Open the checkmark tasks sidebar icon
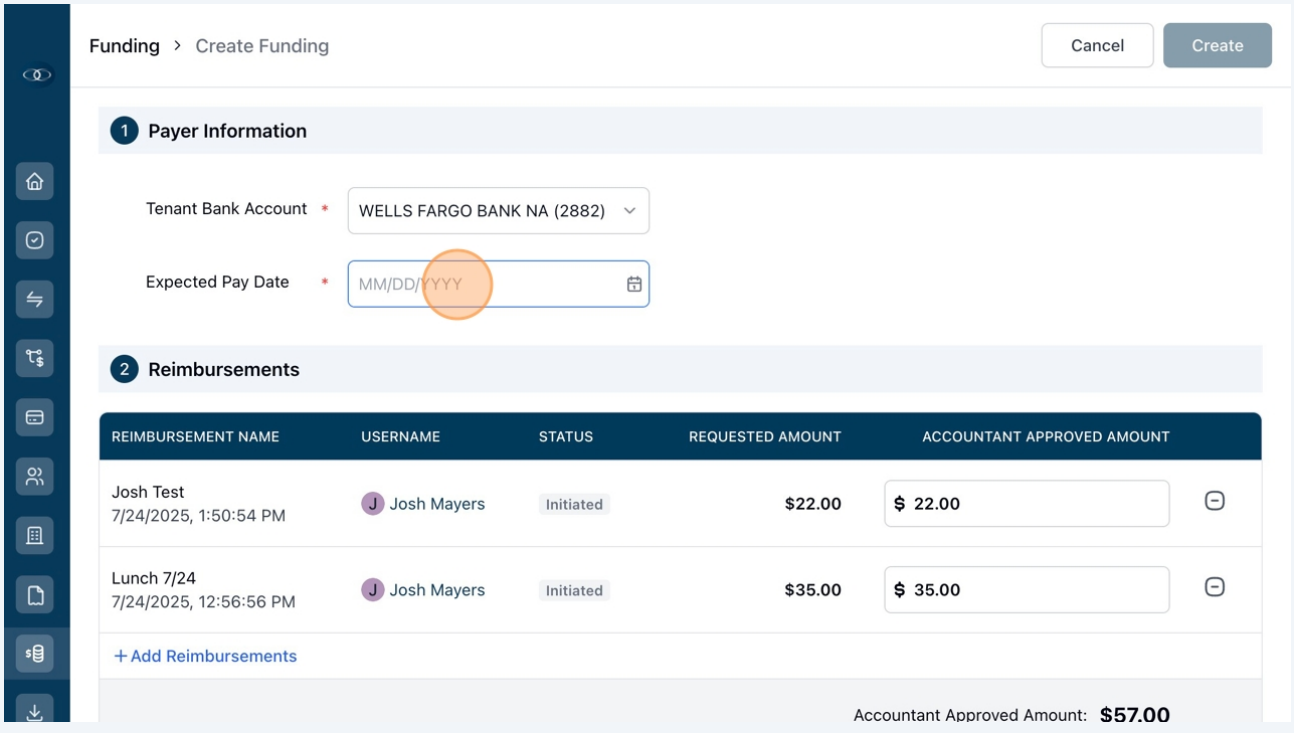Viewport: 1294px width, 733px height. [x=35, y=240]
